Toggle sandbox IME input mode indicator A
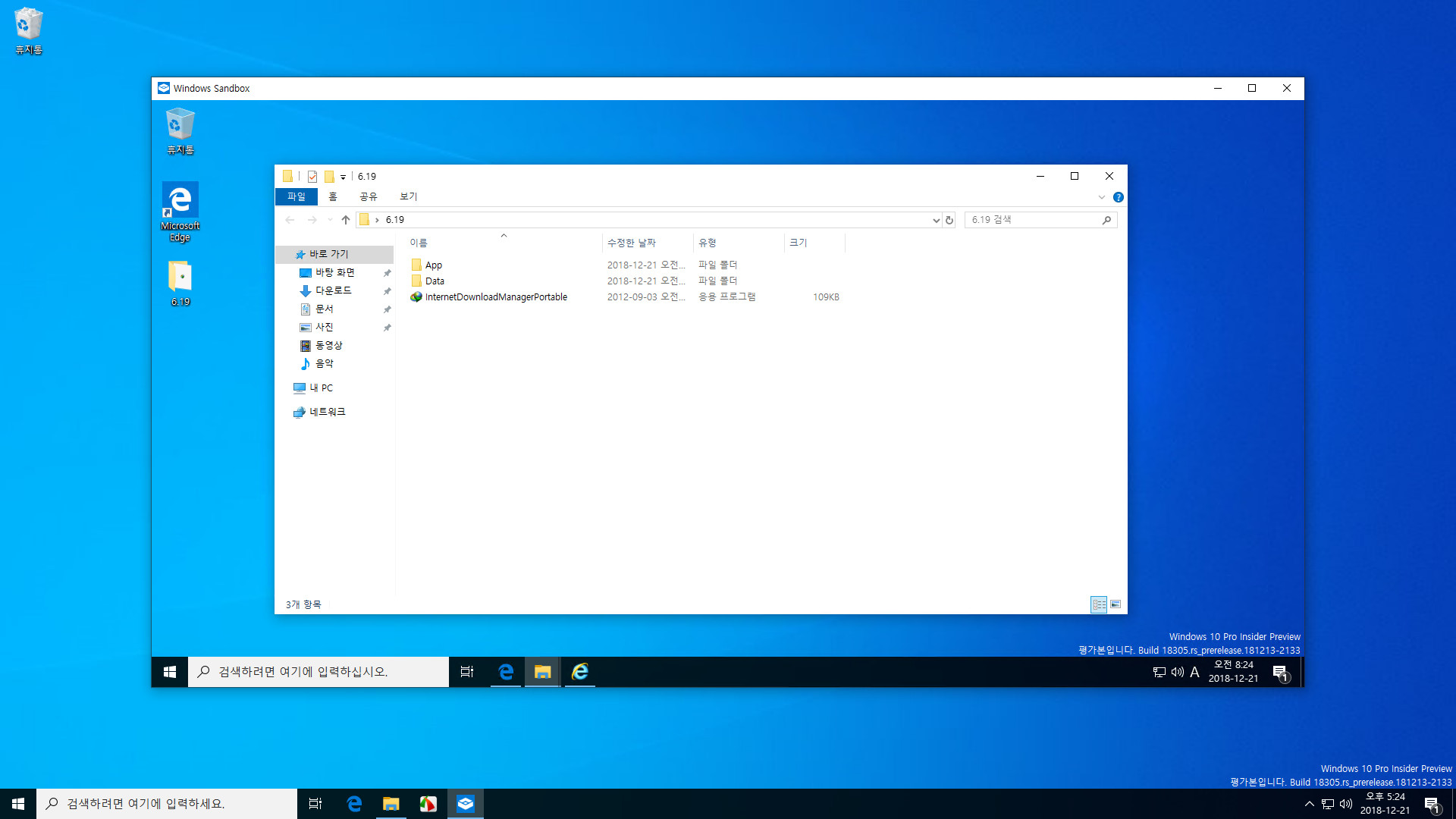1456x819 pixels. coord(1194,672)
